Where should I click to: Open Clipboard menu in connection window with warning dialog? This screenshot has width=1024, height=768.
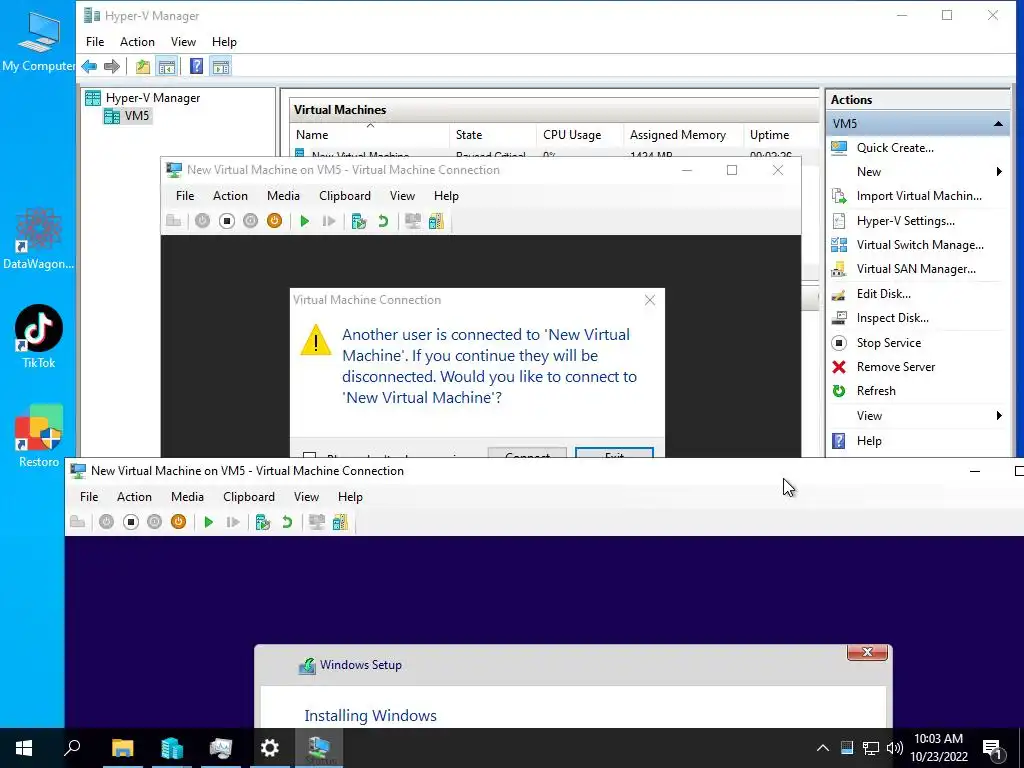click(x=345, y=196)
